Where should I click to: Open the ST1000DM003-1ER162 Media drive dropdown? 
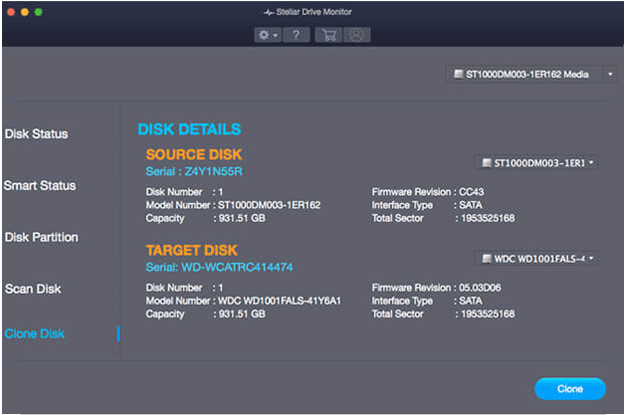(x=531, y=74)
